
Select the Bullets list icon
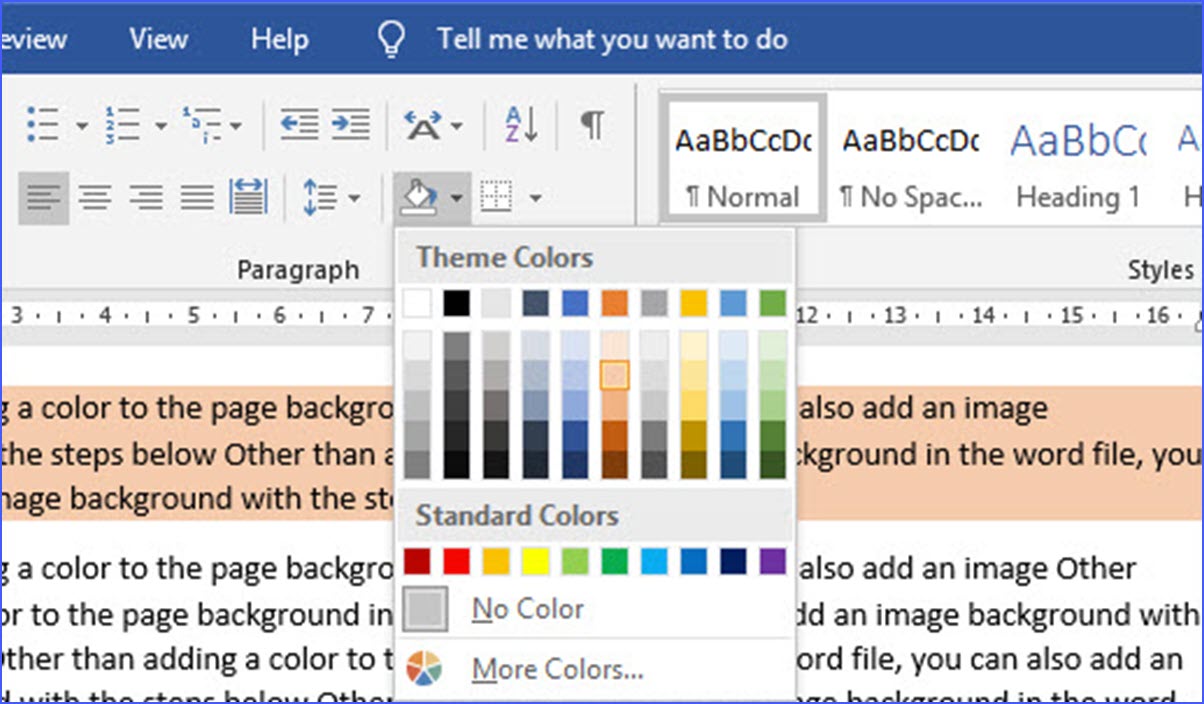(x=45, y=124)
